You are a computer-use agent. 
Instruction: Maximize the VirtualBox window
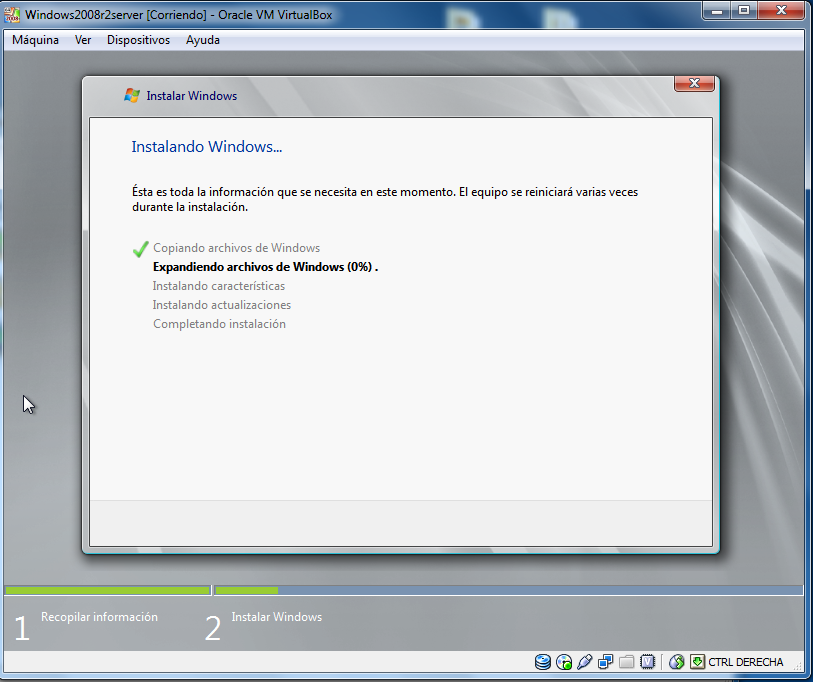tap(743, 10)
